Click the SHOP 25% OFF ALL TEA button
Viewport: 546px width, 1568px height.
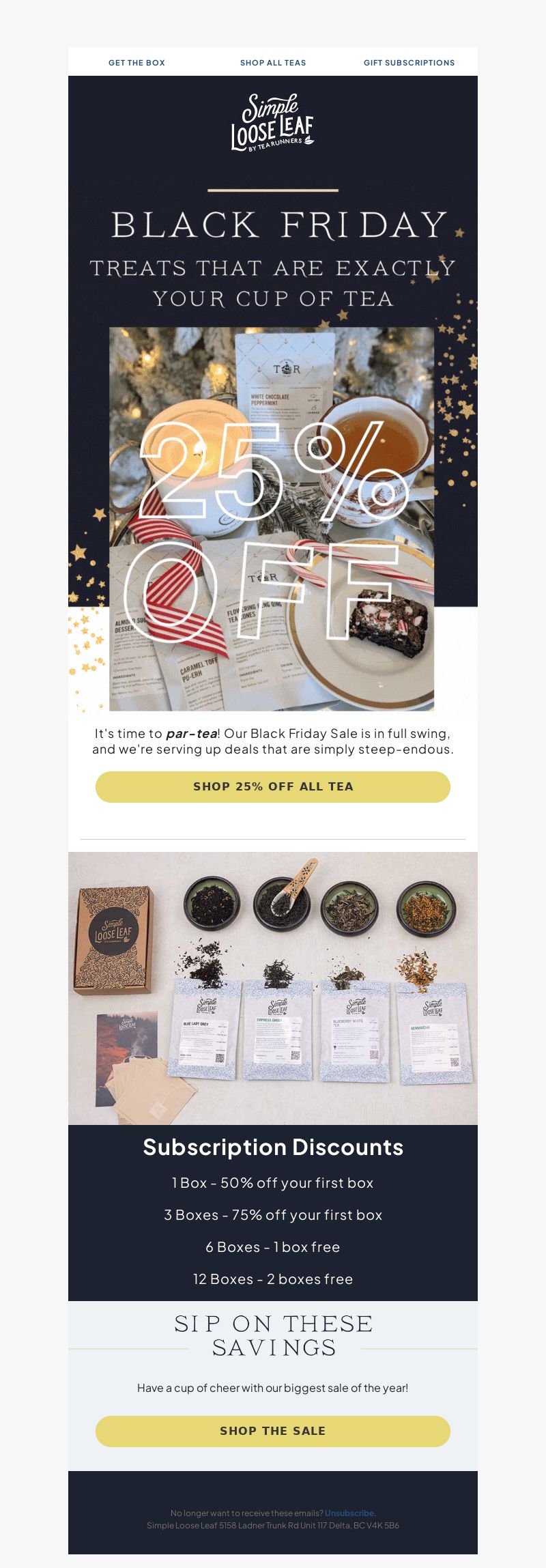pos(273,786)
